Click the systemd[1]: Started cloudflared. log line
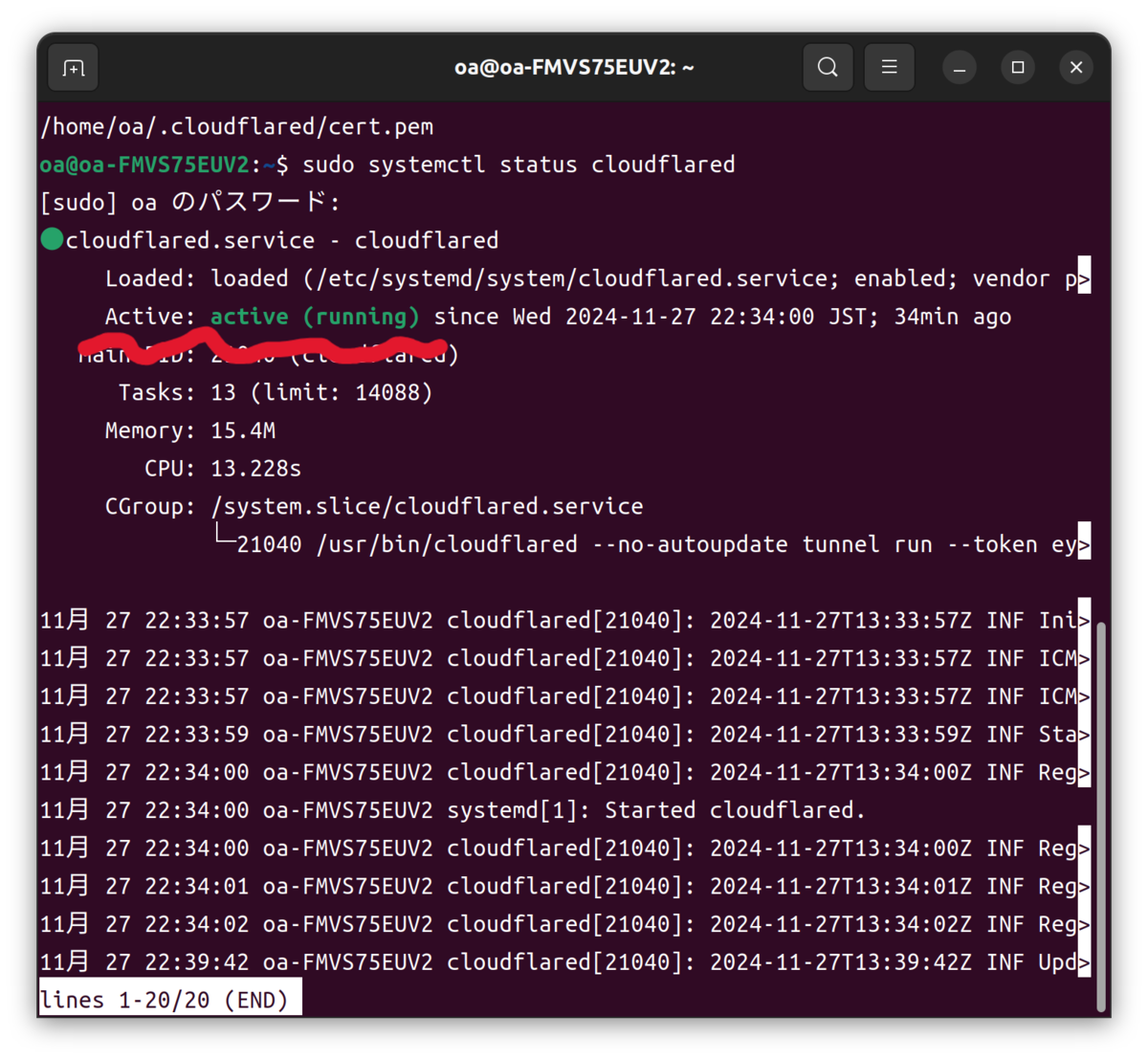 [453, 810]
